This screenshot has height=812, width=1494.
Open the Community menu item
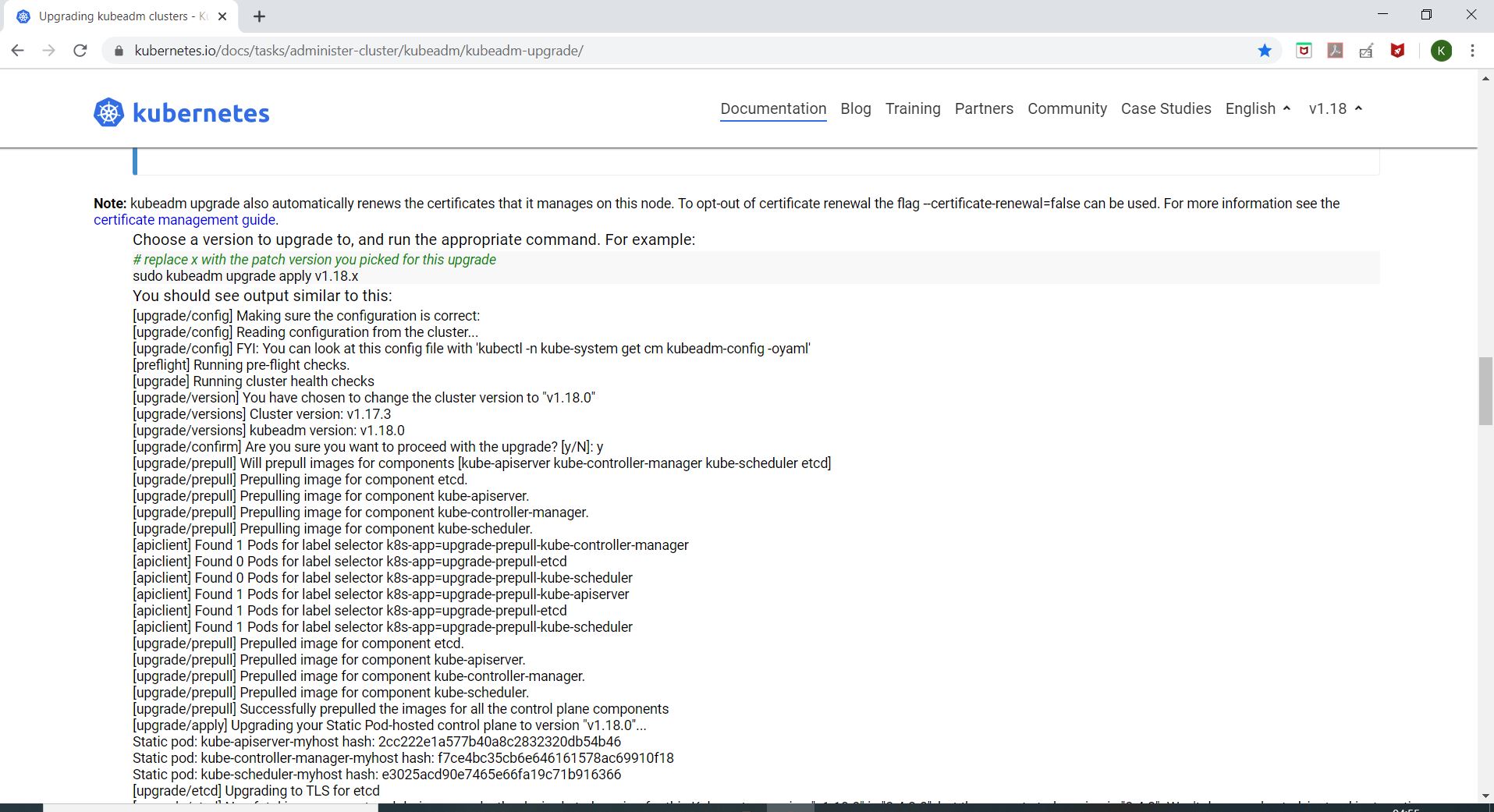coord(1067,108)
